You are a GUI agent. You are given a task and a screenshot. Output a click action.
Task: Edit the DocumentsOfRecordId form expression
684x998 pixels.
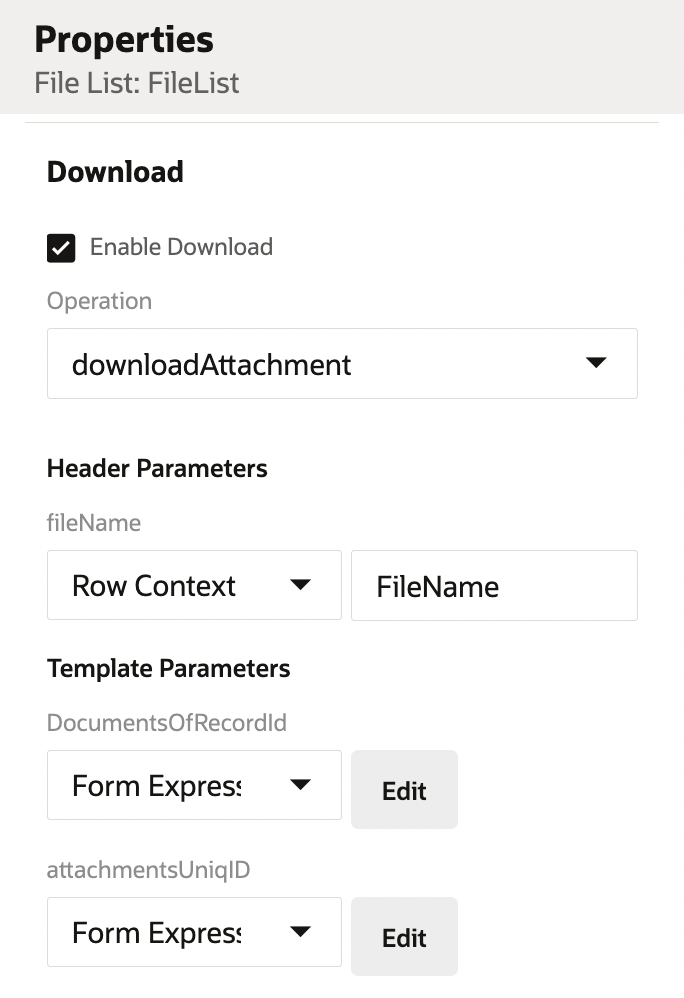click(x=404, y=790)
